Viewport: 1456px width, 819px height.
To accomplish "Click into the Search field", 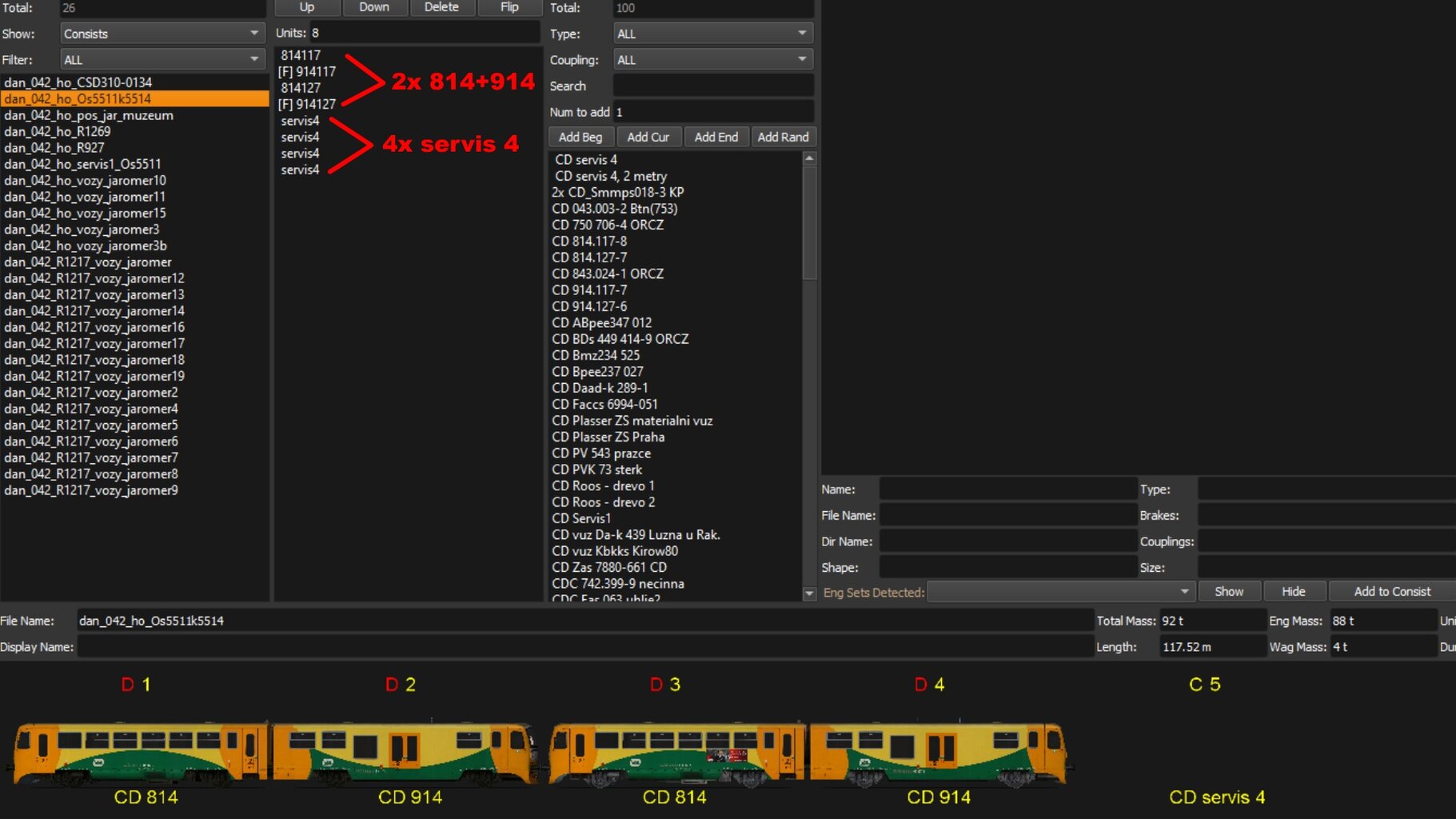I will pyautogui.click(x=712, y=86).
